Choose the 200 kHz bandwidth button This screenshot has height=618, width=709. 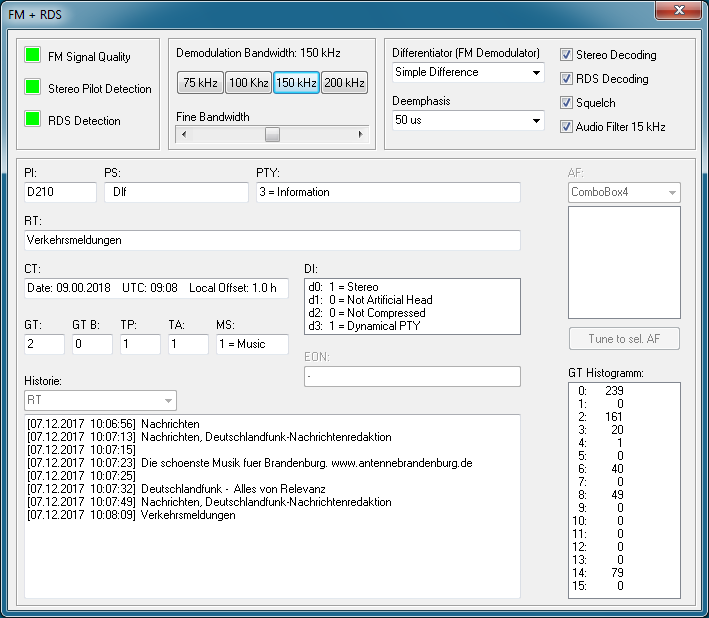[345, 83]
